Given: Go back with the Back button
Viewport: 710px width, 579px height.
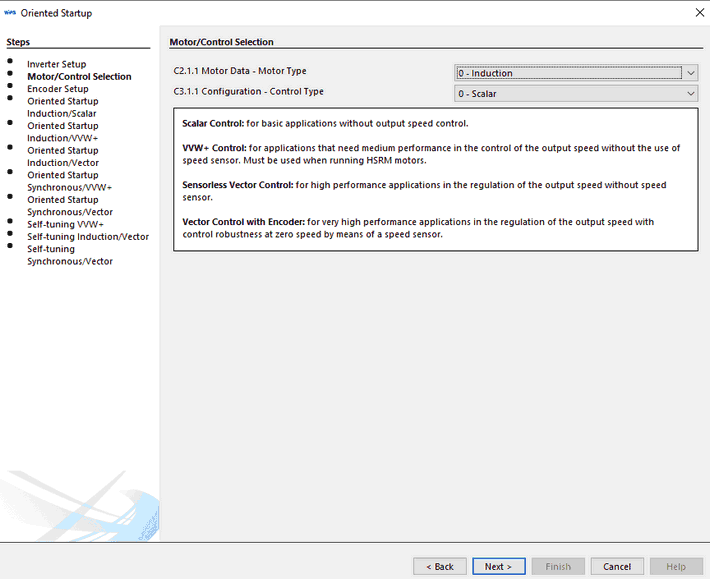Looking at the screenshot, I should point(440,566).
